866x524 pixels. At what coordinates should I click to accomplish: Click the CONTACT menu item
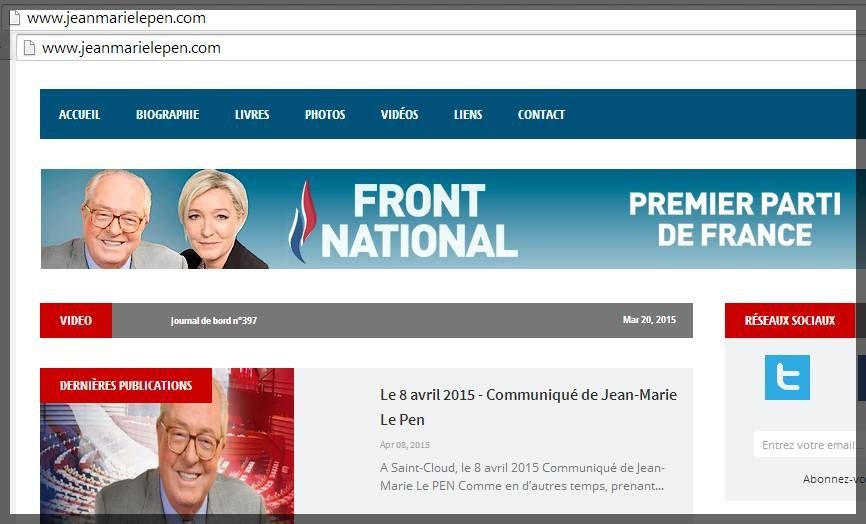click(x=541, y=114)
